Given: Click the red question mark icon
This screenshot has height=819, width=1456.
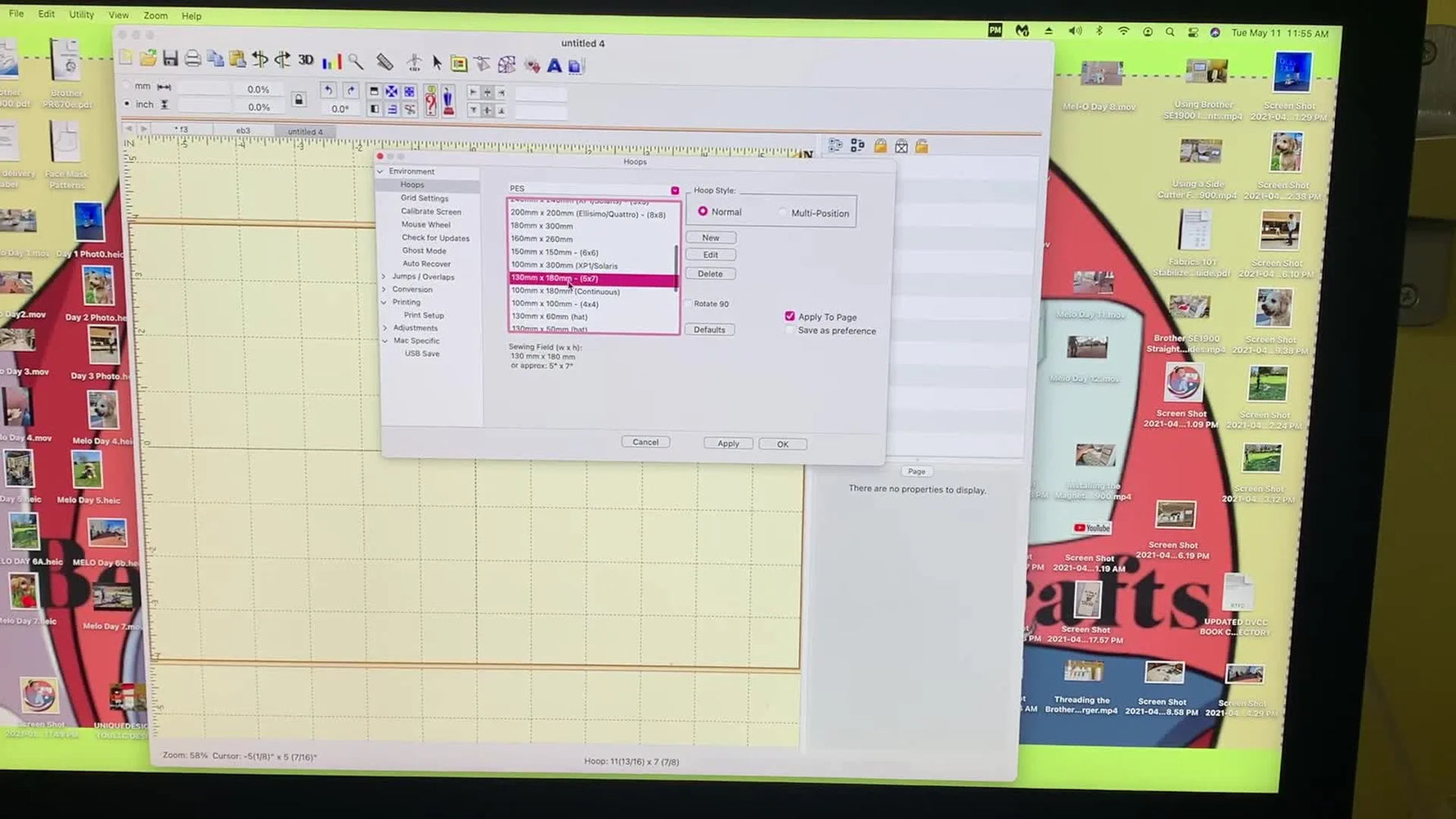Looking at the screenshot, I should 430,101.
